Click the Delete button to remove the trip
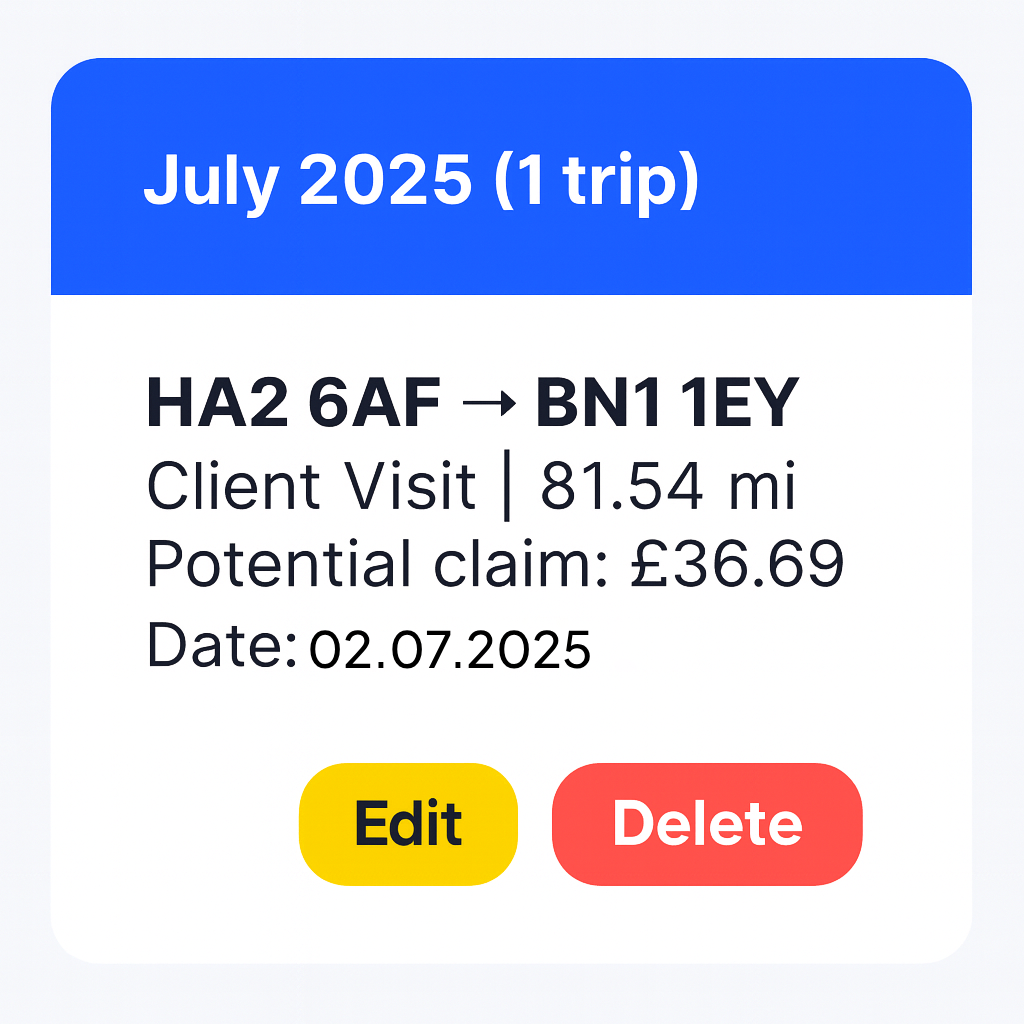 [x=706, y=822]
